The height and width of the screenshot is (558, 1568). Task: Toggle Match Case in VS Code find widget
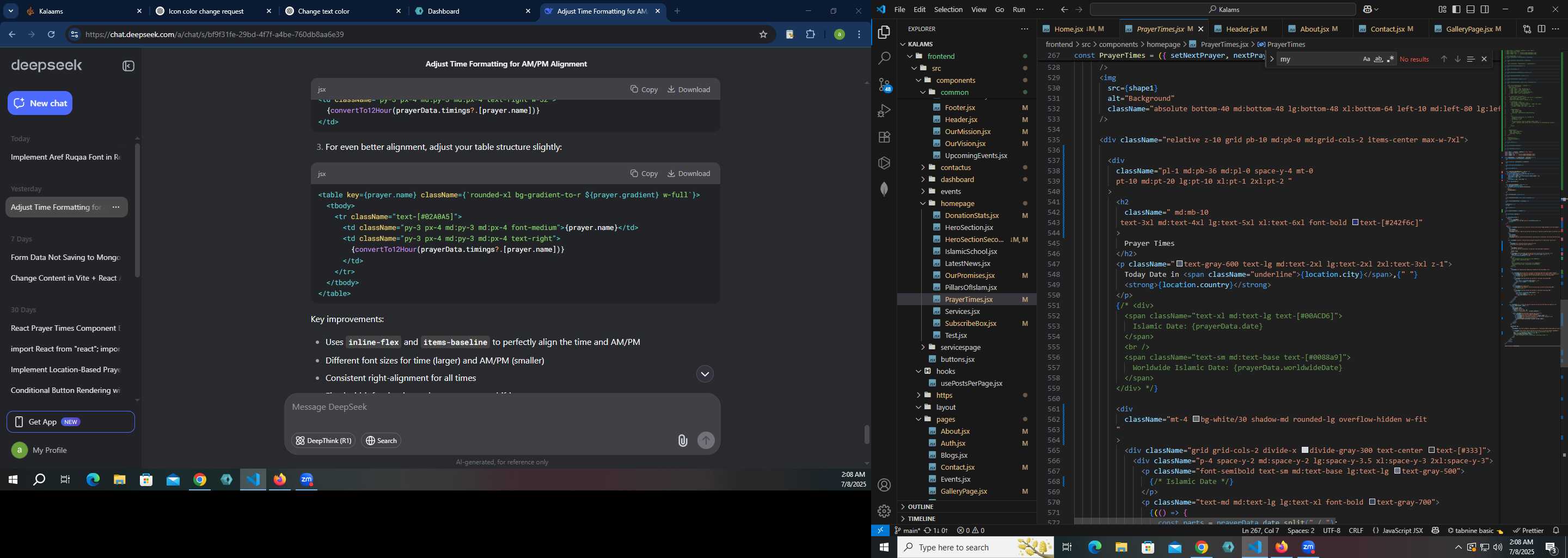(1366, 59)
